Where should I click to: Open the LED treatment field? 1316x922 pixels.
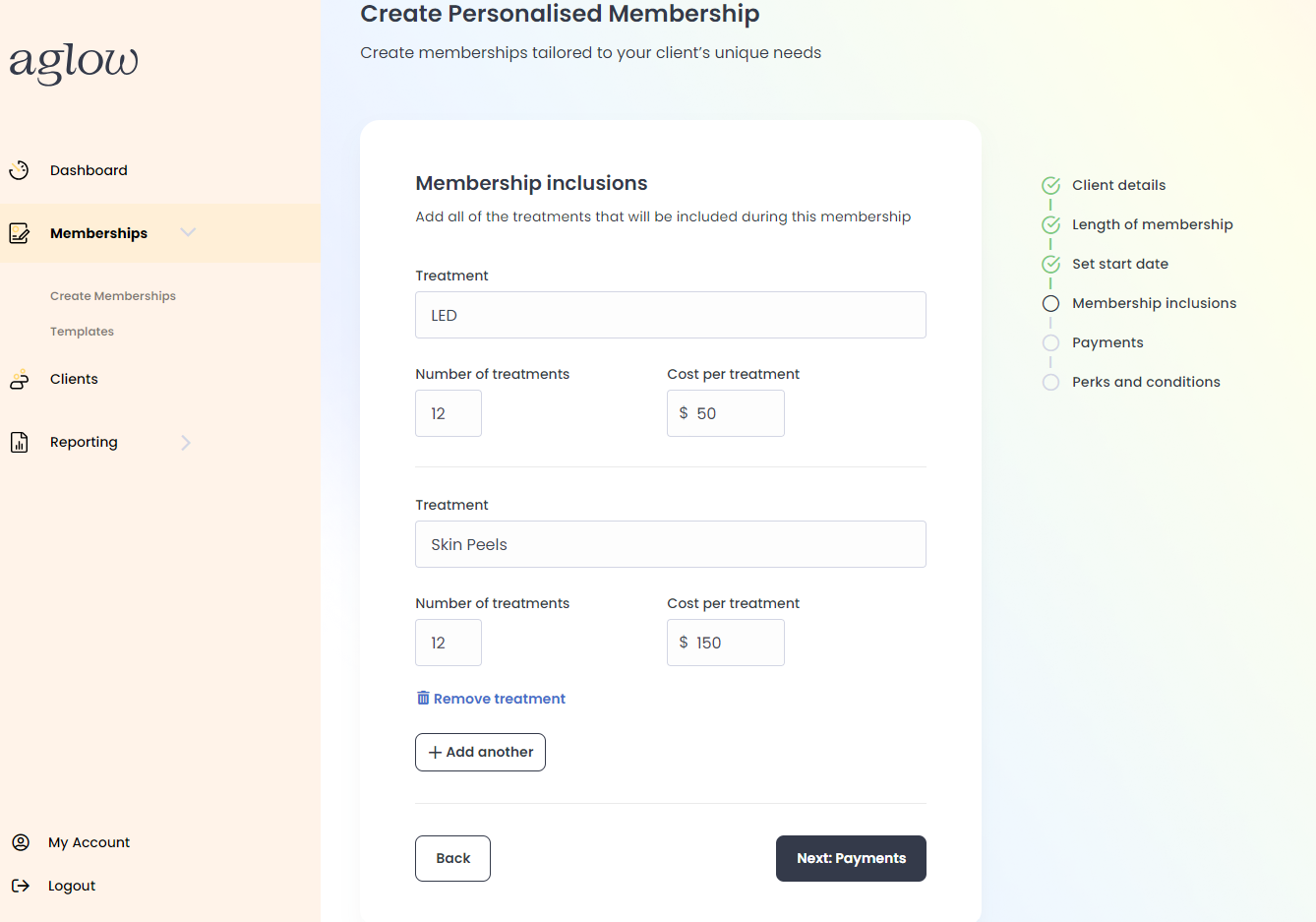[x=670, y=315]
